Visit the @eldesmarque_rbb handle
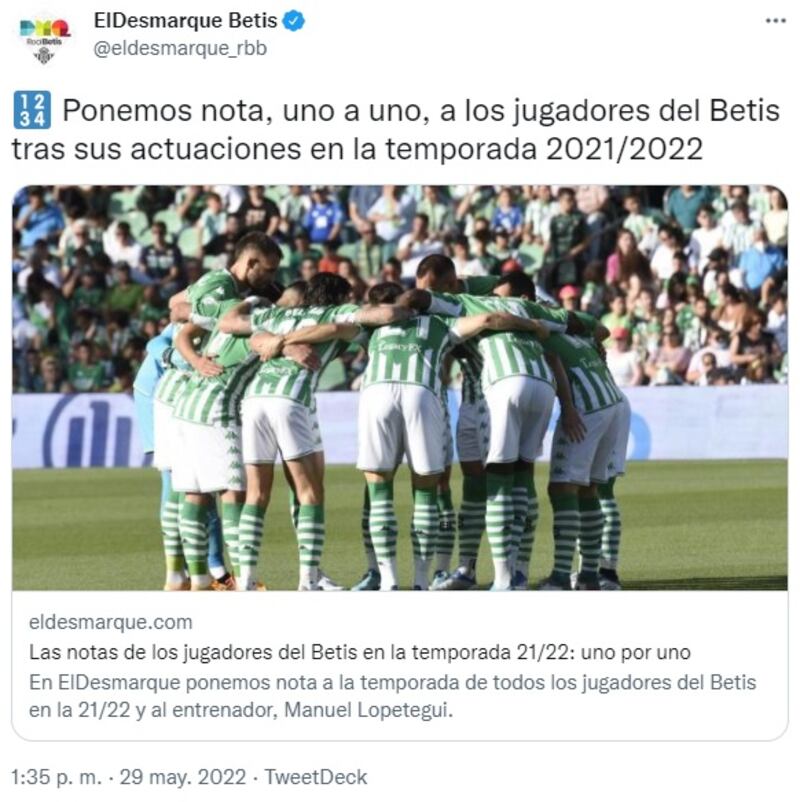Image resolution: width=800 pixels, height=802 pixels. 180,49
